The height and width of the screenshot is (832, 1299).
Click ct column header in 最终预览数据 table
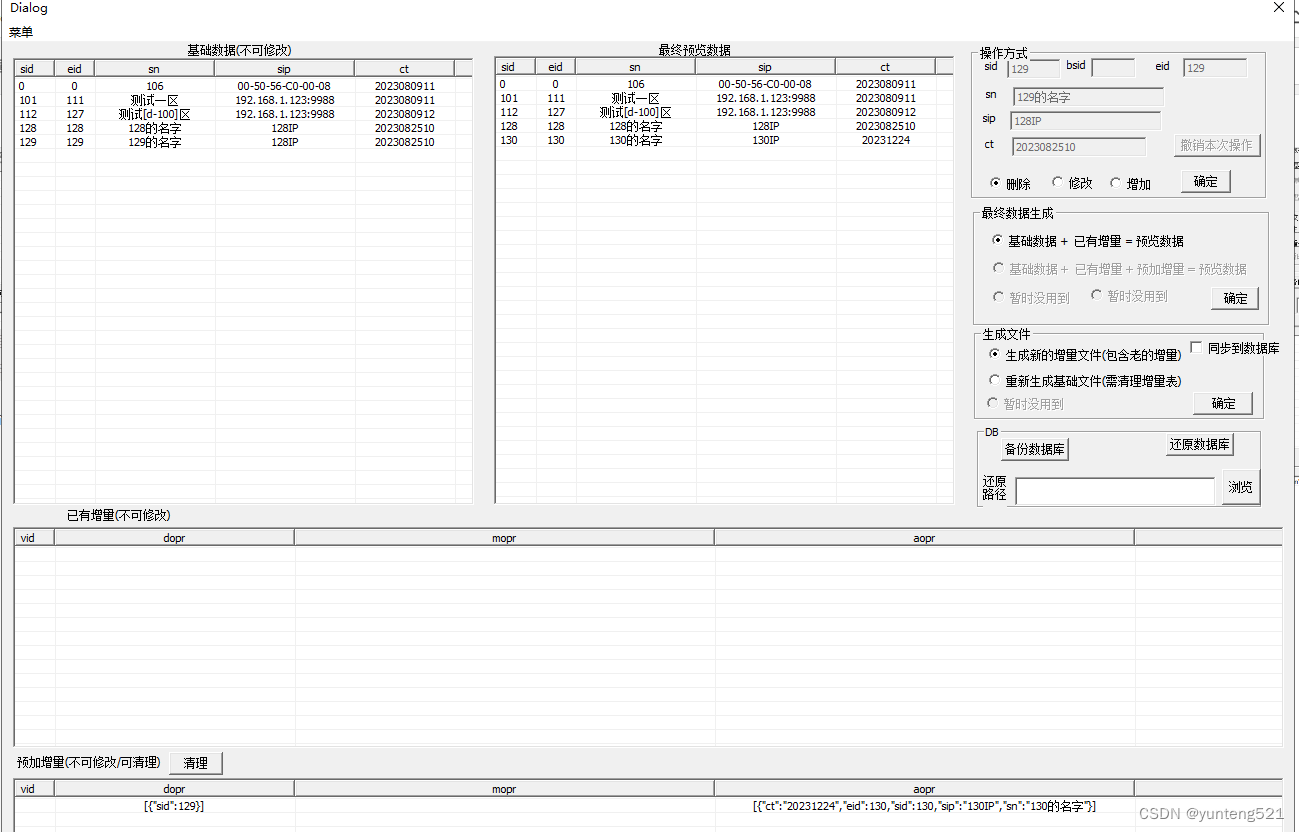(885, 67)
